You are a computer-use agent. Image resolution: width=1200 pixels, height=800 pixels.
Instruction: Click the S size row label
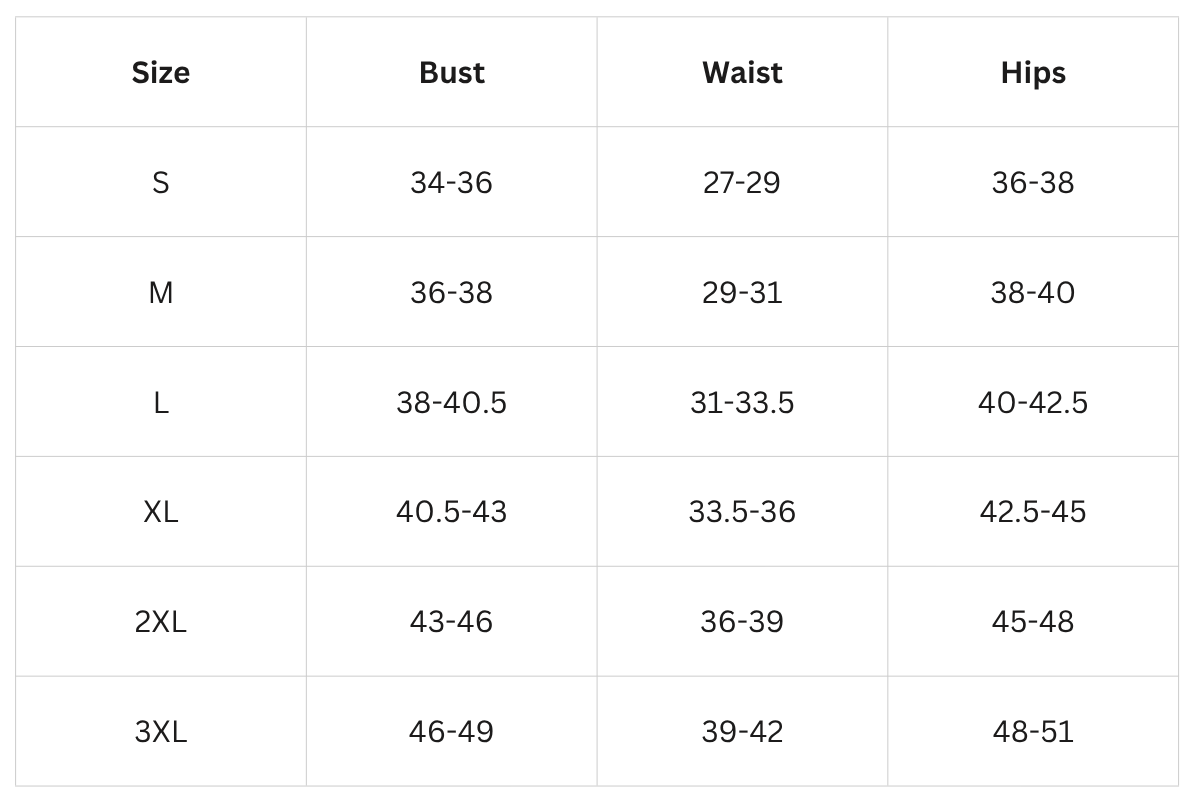[x=161, y=183]
